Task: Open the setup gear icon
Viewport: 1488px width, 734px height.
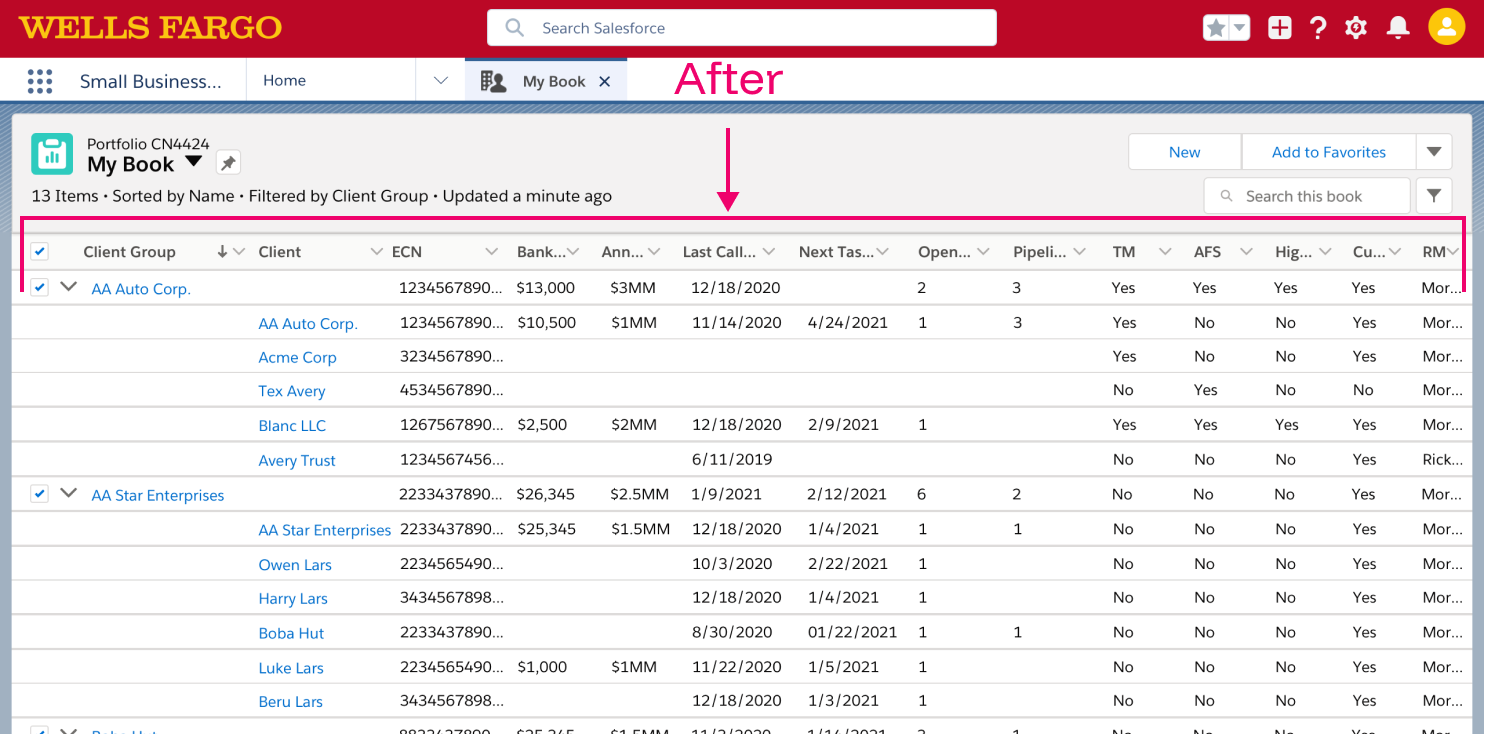Action: pyautogui.click(x=1356, y=28)
